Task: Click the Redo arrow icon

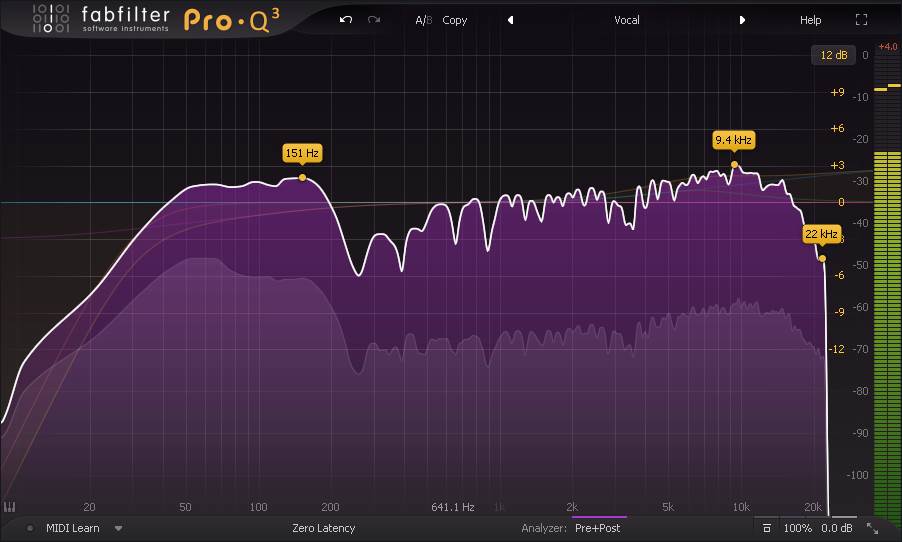Action: 374,20
